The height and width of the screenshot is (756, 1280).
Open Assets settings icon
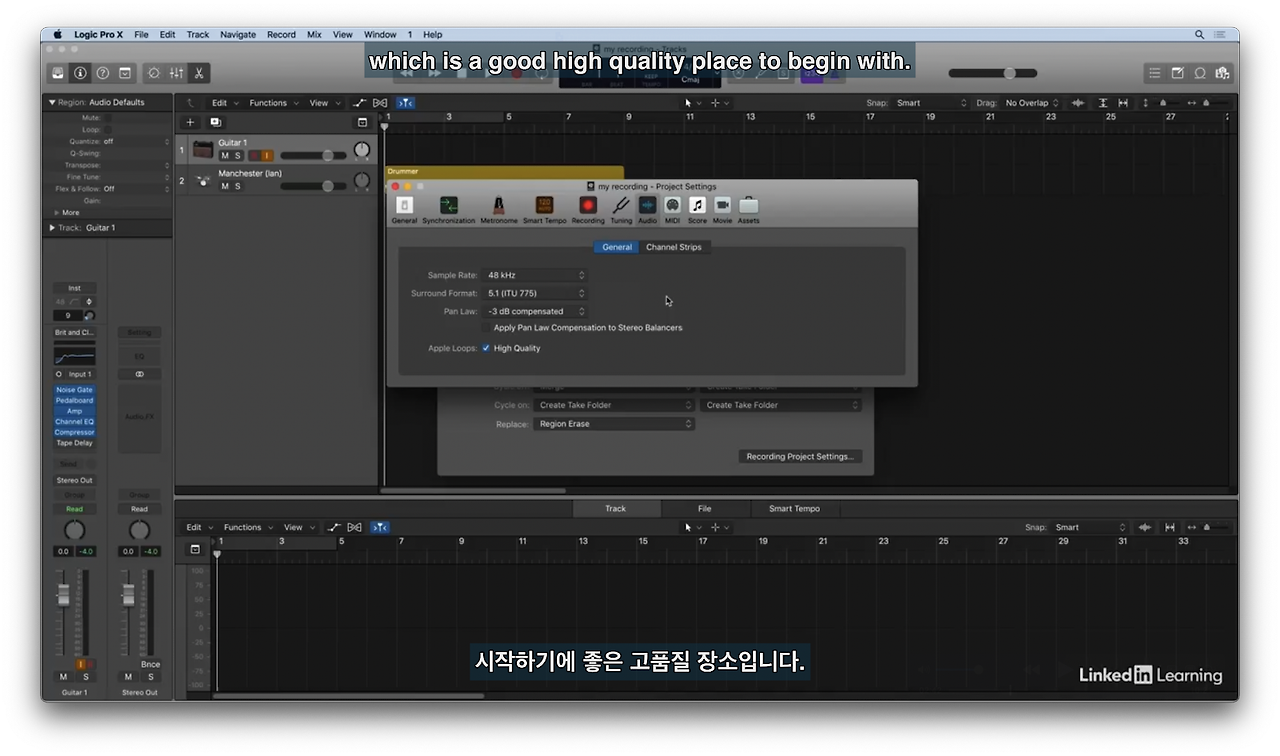pos(748,209)
